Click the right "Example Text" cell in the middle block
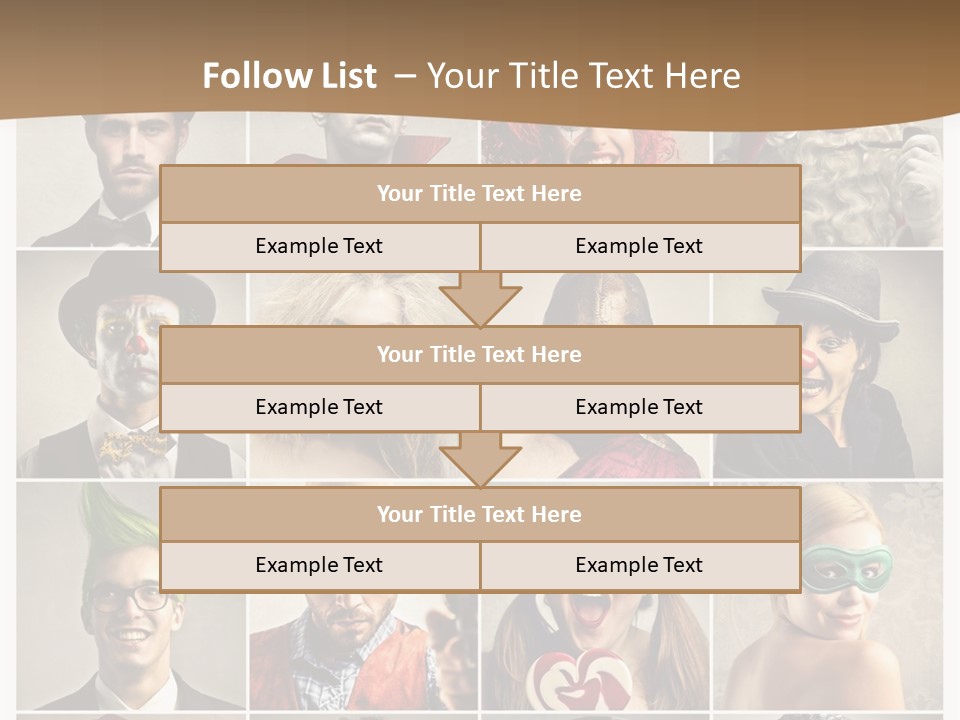The height and width of the screenshot is (720, 960). [640, 408]
